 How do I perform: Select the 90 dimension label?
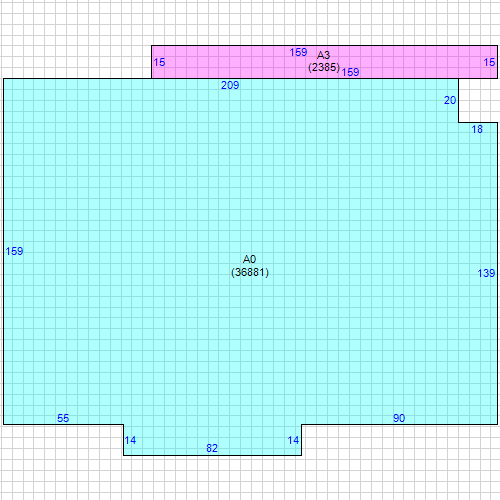click(399, 418)
